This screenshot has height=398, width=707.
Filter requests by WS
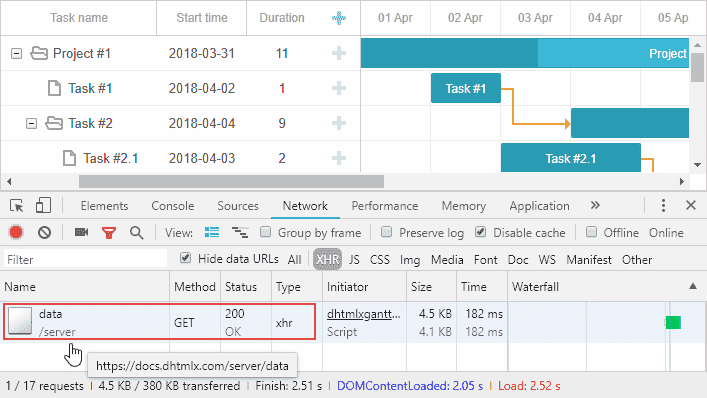[547, 260]
